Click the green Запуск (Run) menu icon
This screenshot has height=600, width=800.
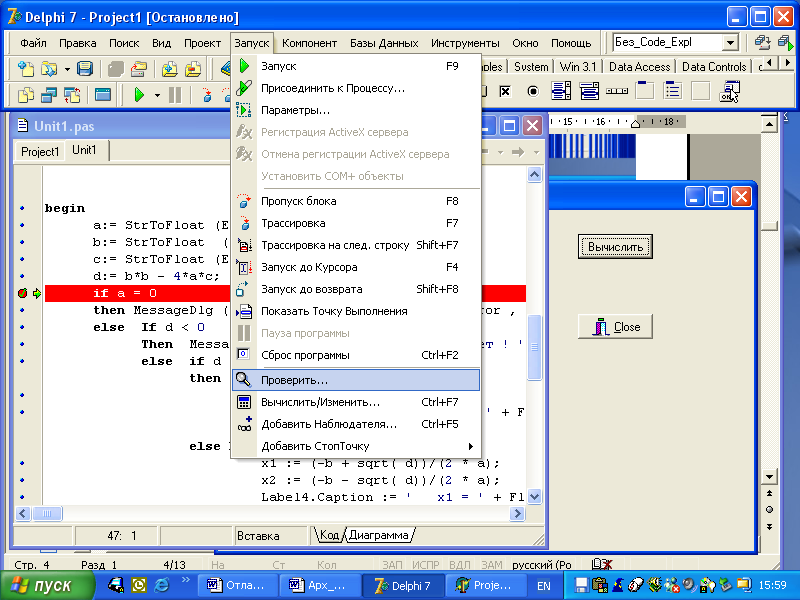244,66
